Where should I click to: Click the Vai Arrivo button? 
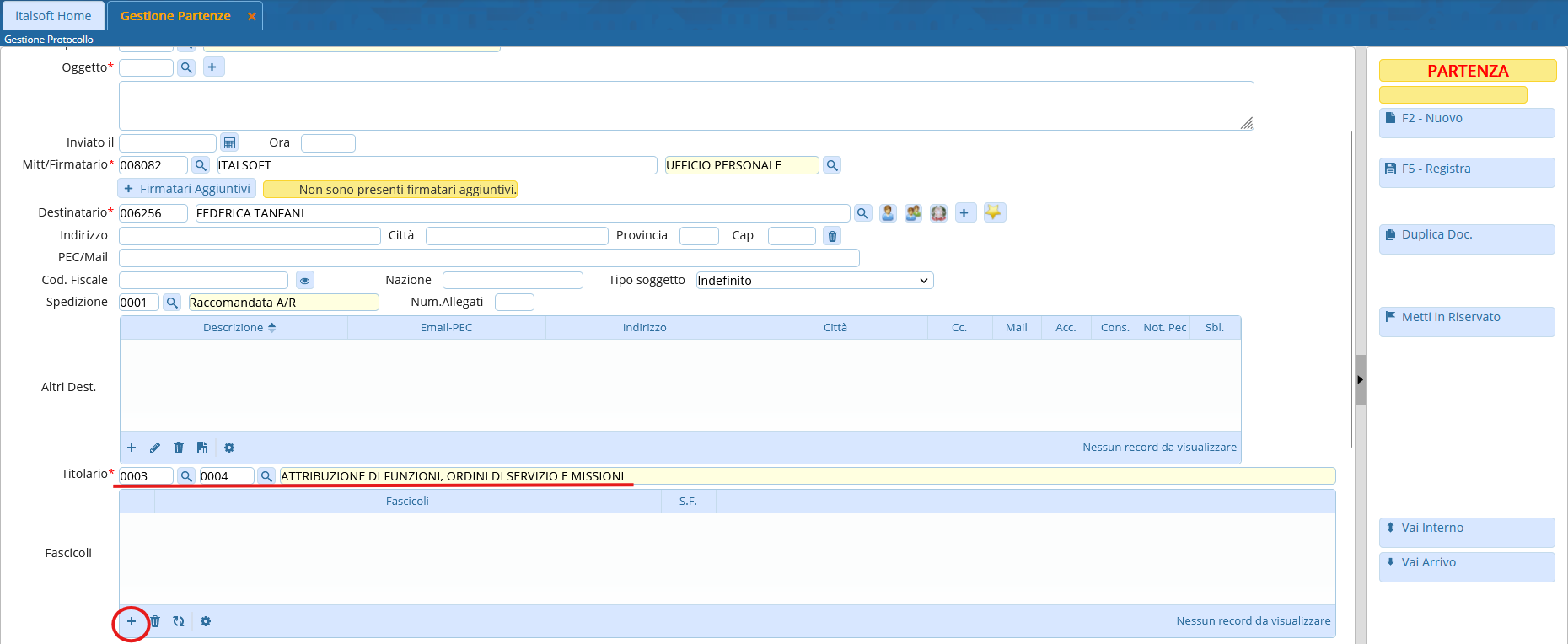point(1466,563)
